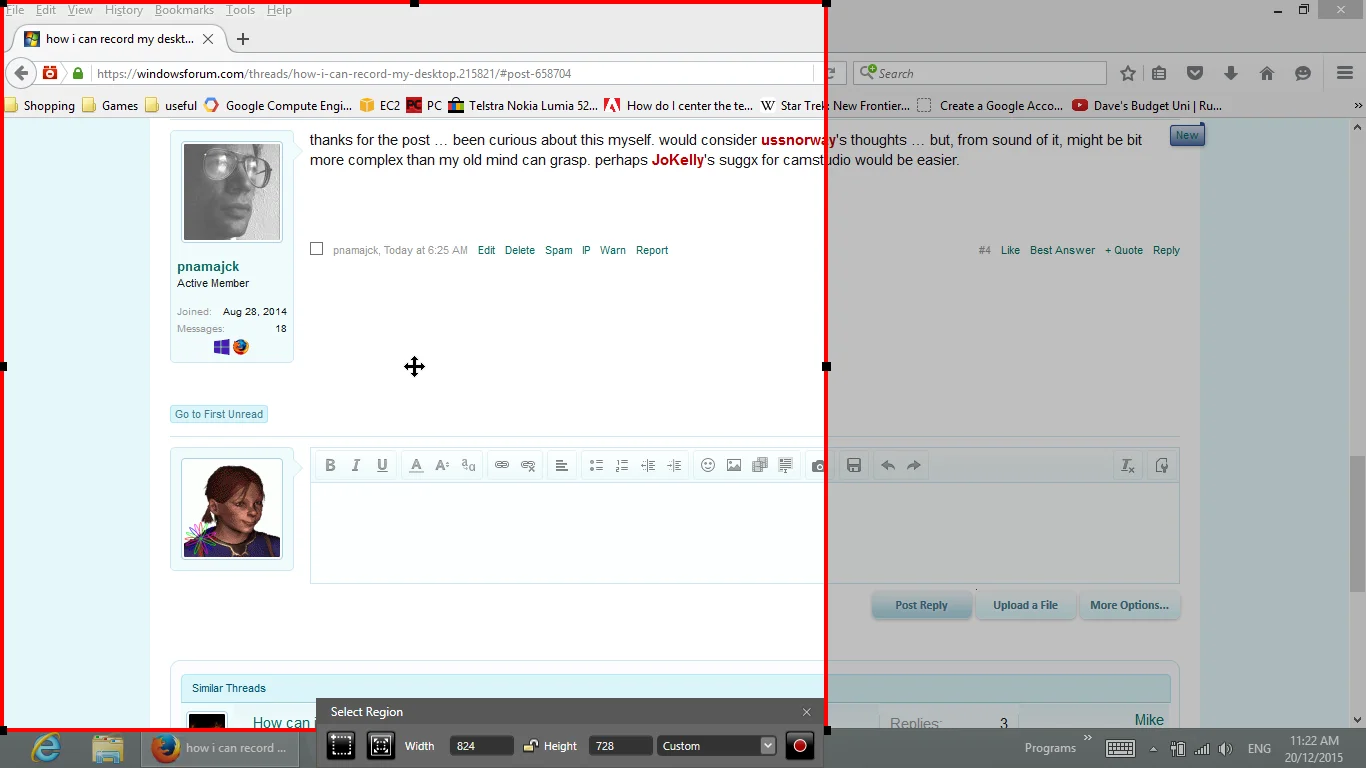Remove formatting with the Tx icon
1366x768 pixels.
(1128, 465)
